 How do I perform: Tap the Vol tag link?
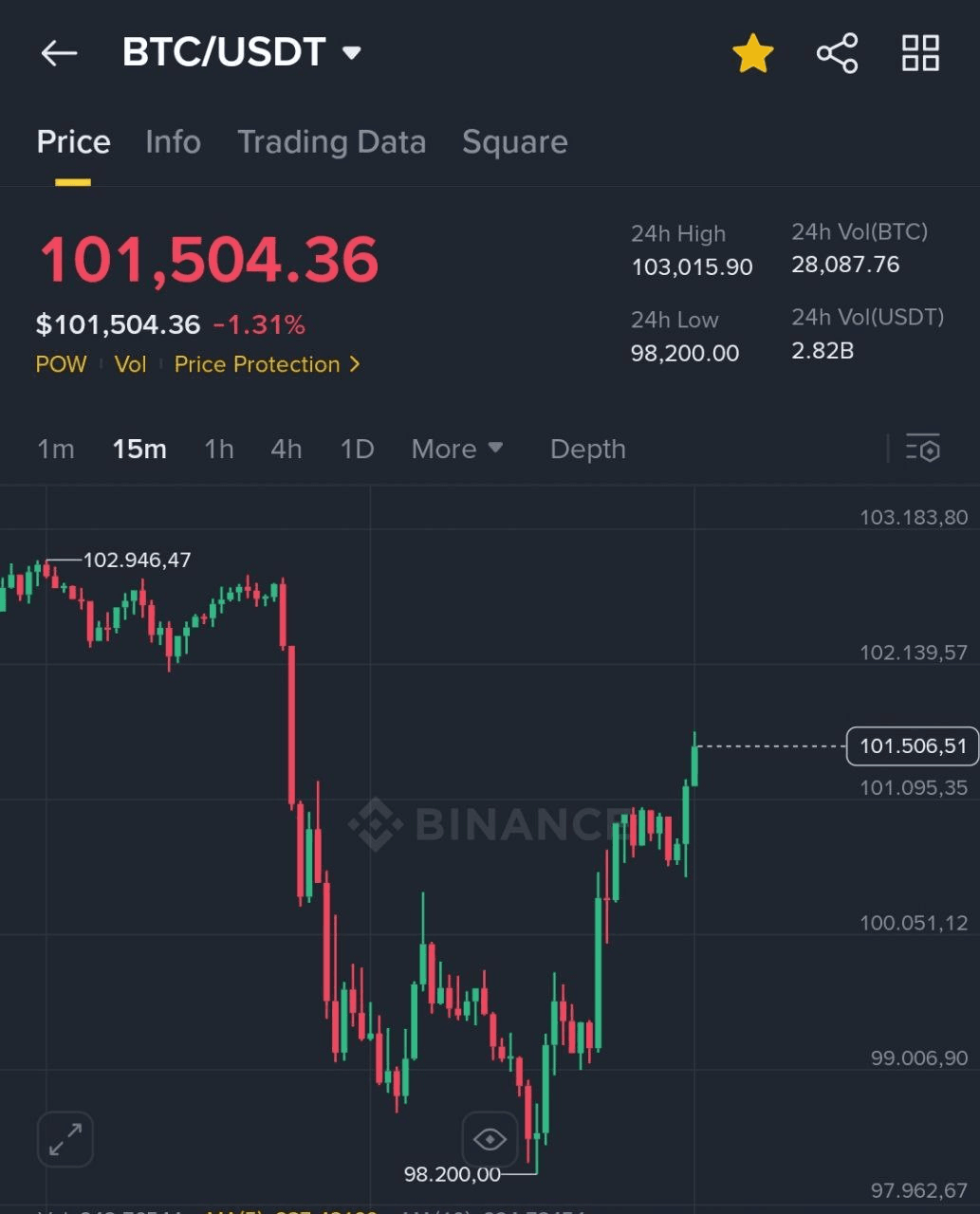[131, 364]
